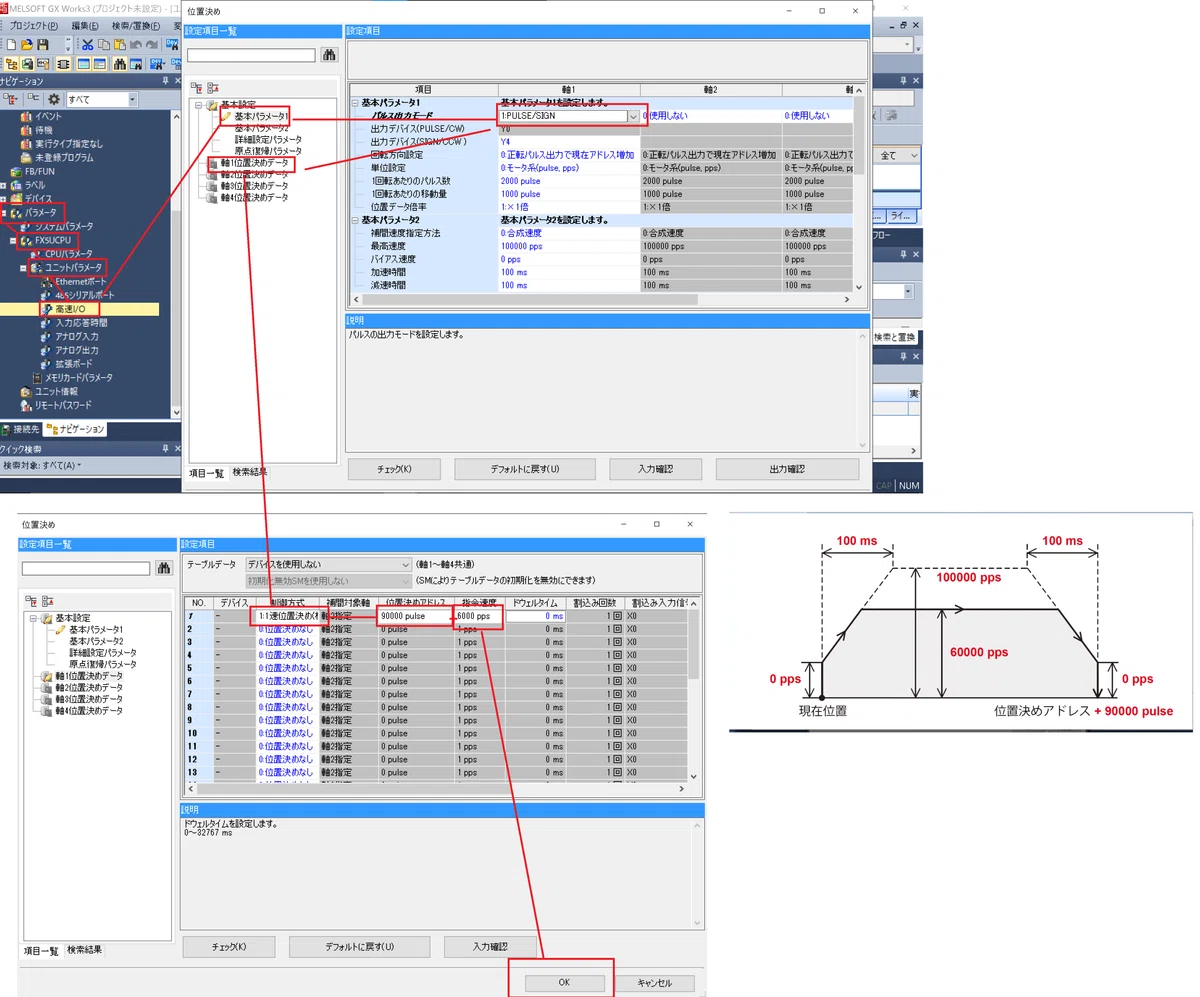Select 基本パラメータ1 in upper 位置決め tree
This screenshot has height=997, width=1200.
[261, 117]
